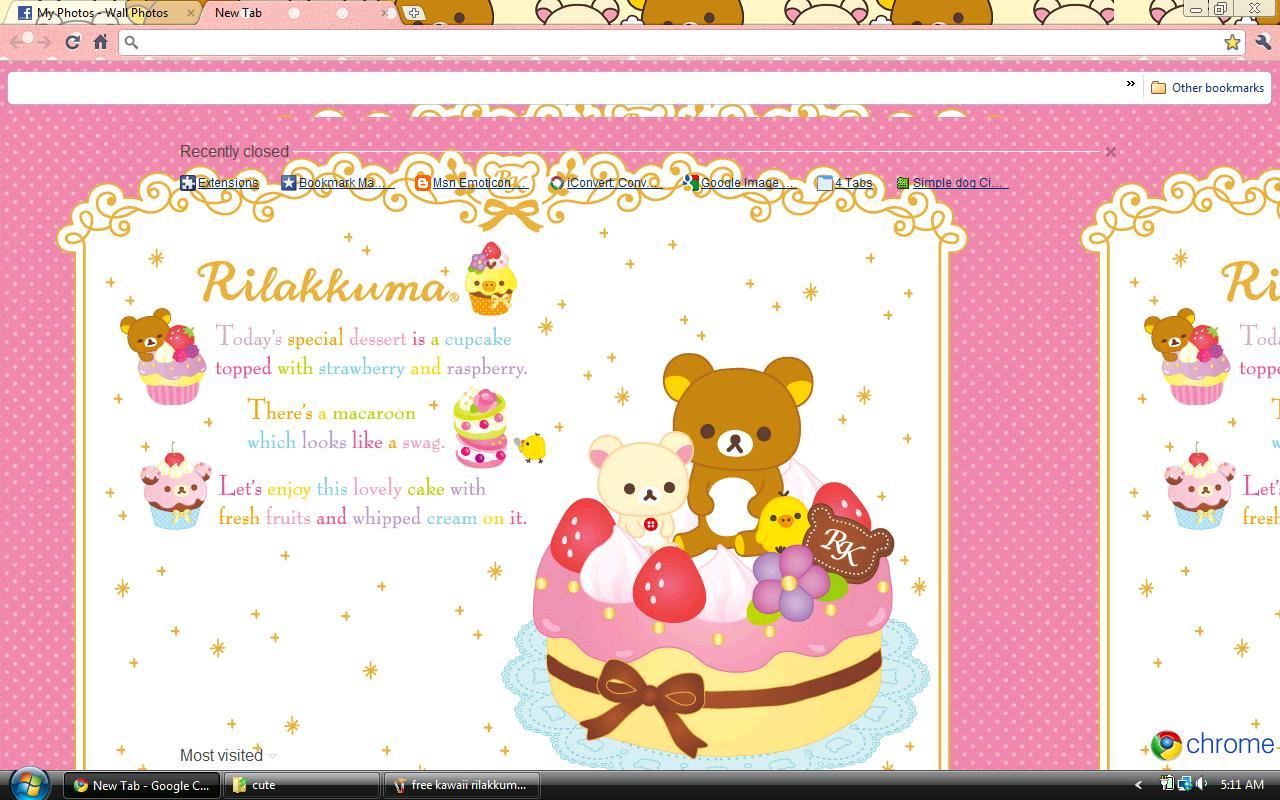
Task: Click the green favicon beside Simple dog
Action: click(x=903, y=183)
